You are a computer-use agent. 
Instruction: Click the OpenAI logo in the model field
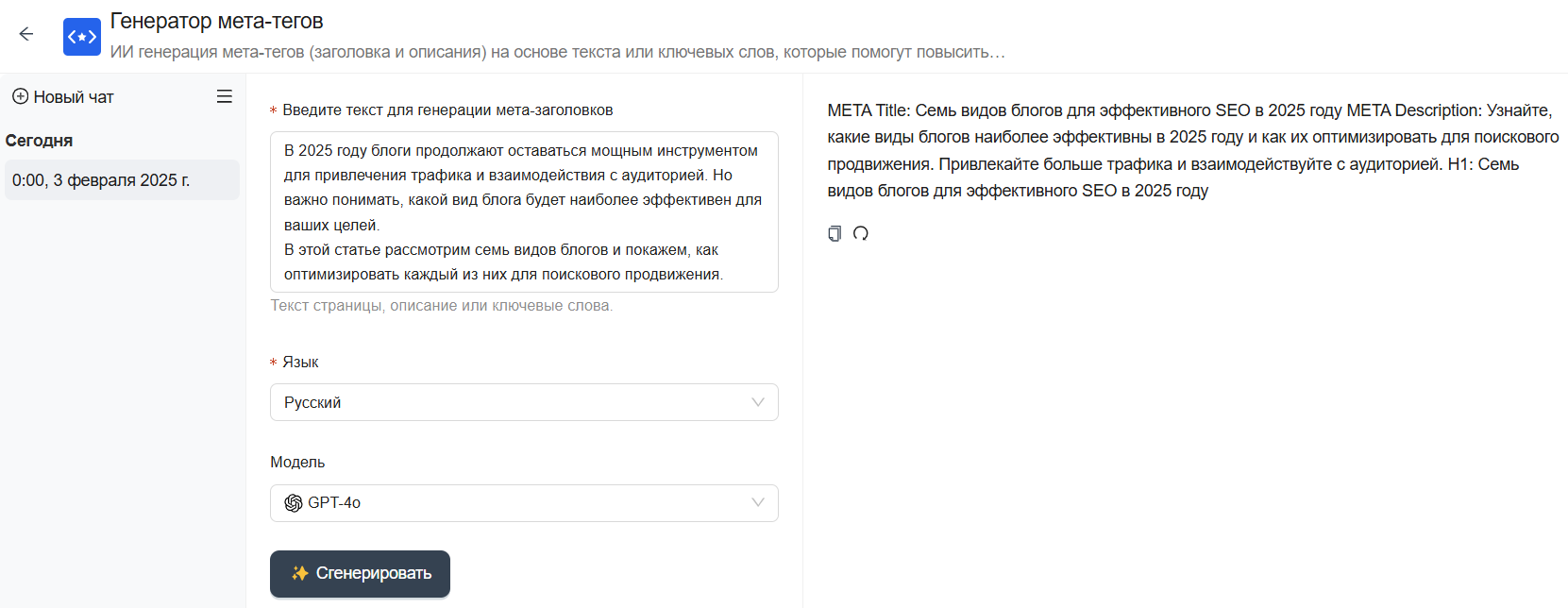click(294, 503)
